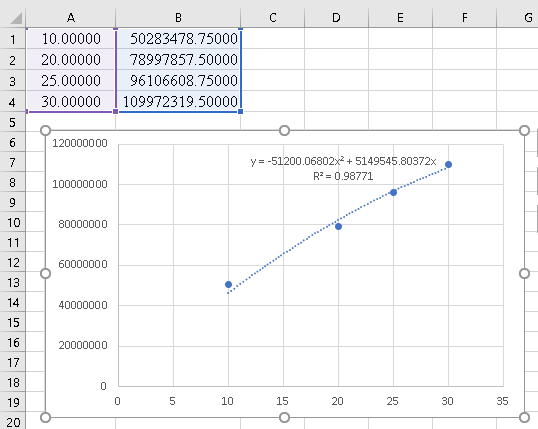Click the select-all corner triangle
The width and height of the screenshot is (538, 429).
tap(16, 18)
